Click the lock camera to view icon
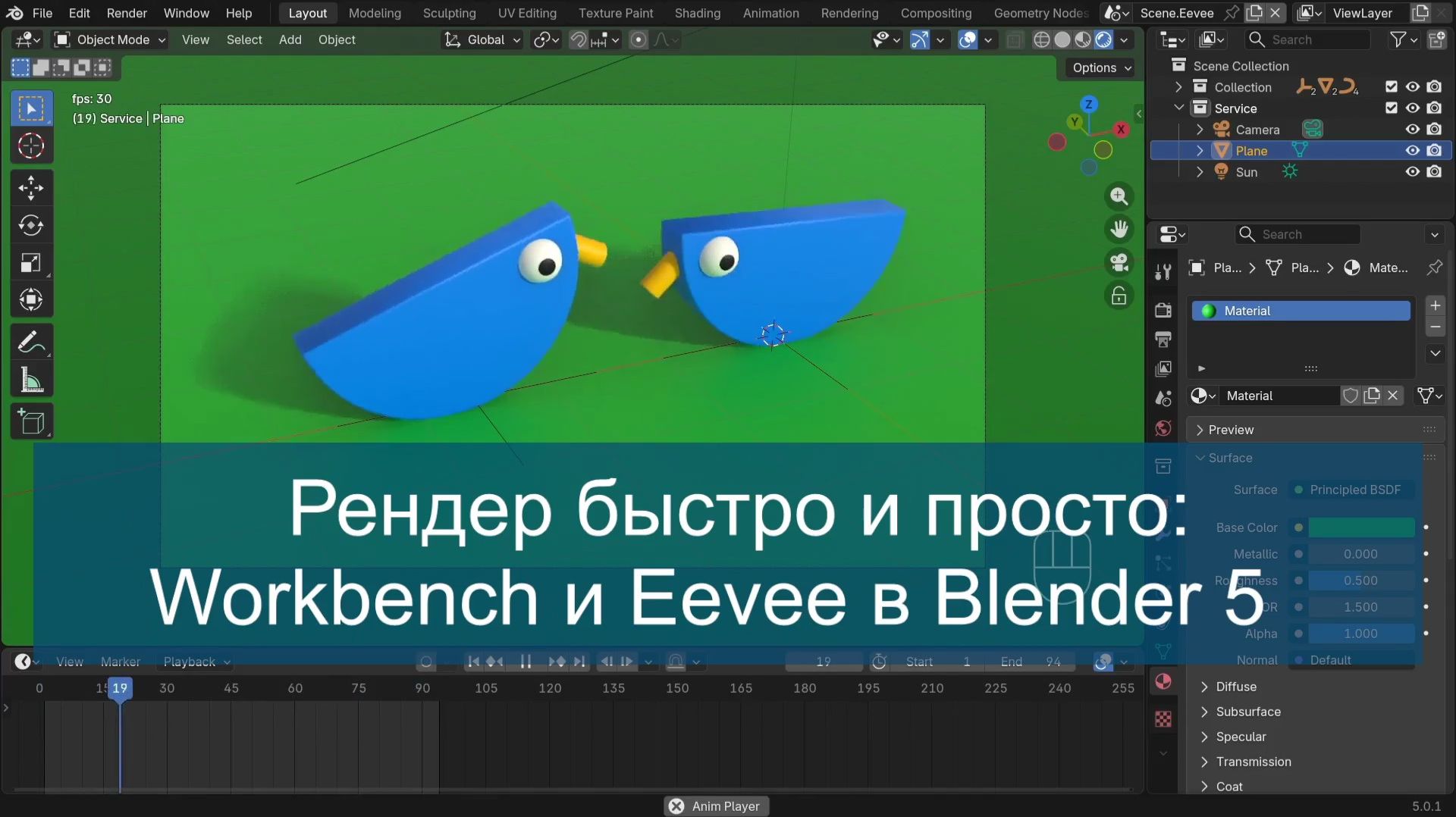1456x817 pixels. click(1119, 296)
